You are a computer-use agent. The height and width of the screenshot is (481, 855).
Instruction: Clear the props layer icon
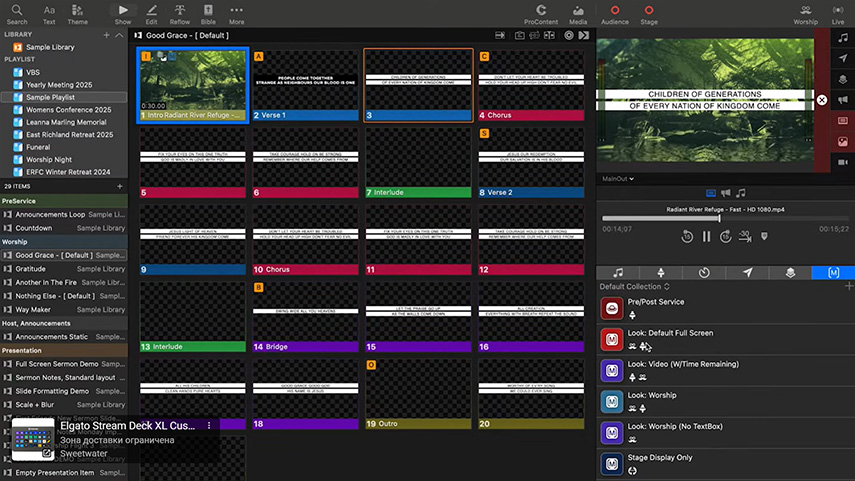point(843,79)
